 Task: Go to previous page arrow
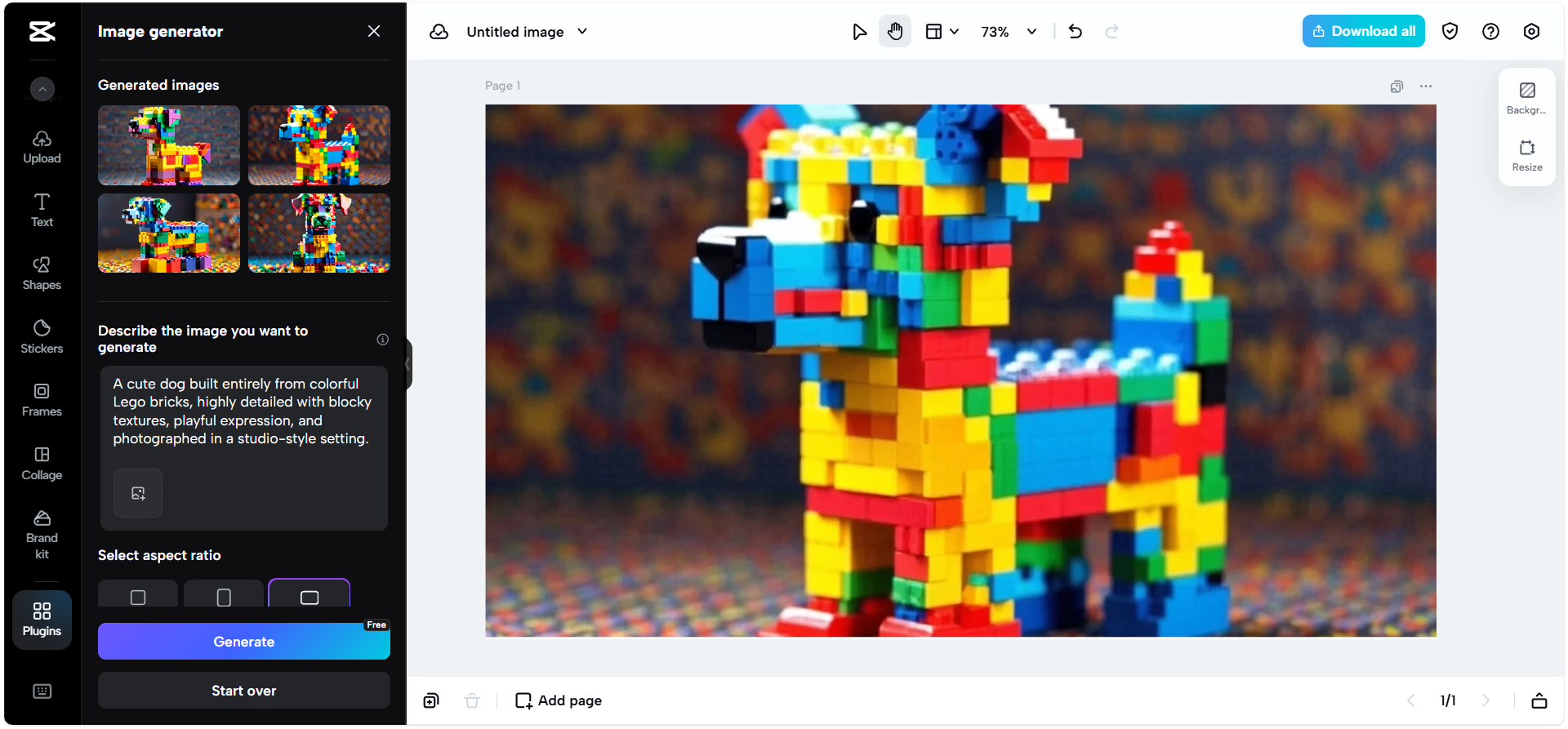click(1410, 700)
